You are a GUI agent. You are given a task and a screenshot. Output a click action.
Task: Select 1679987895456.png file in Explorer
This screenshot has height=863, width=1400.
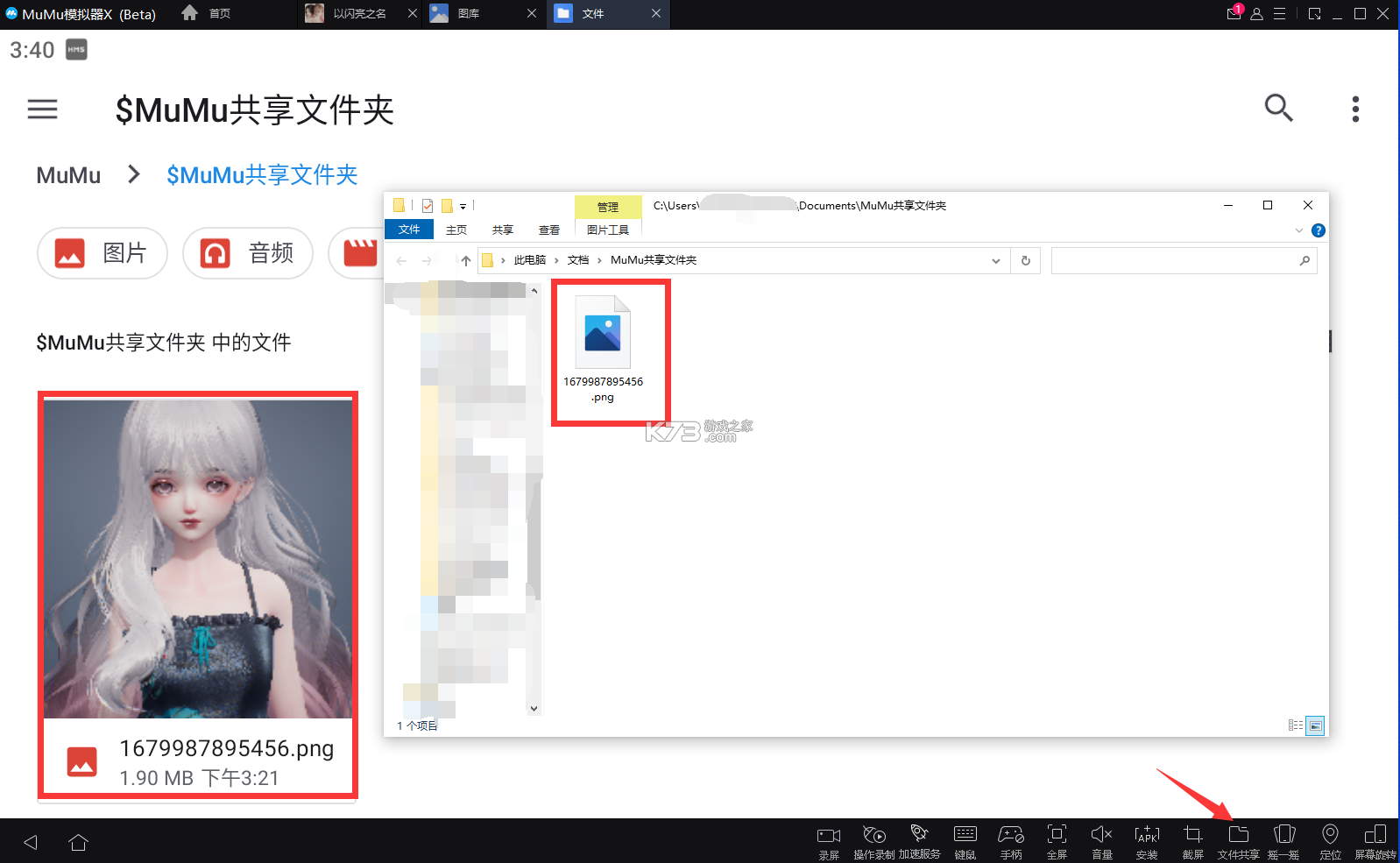pos(603,350)
